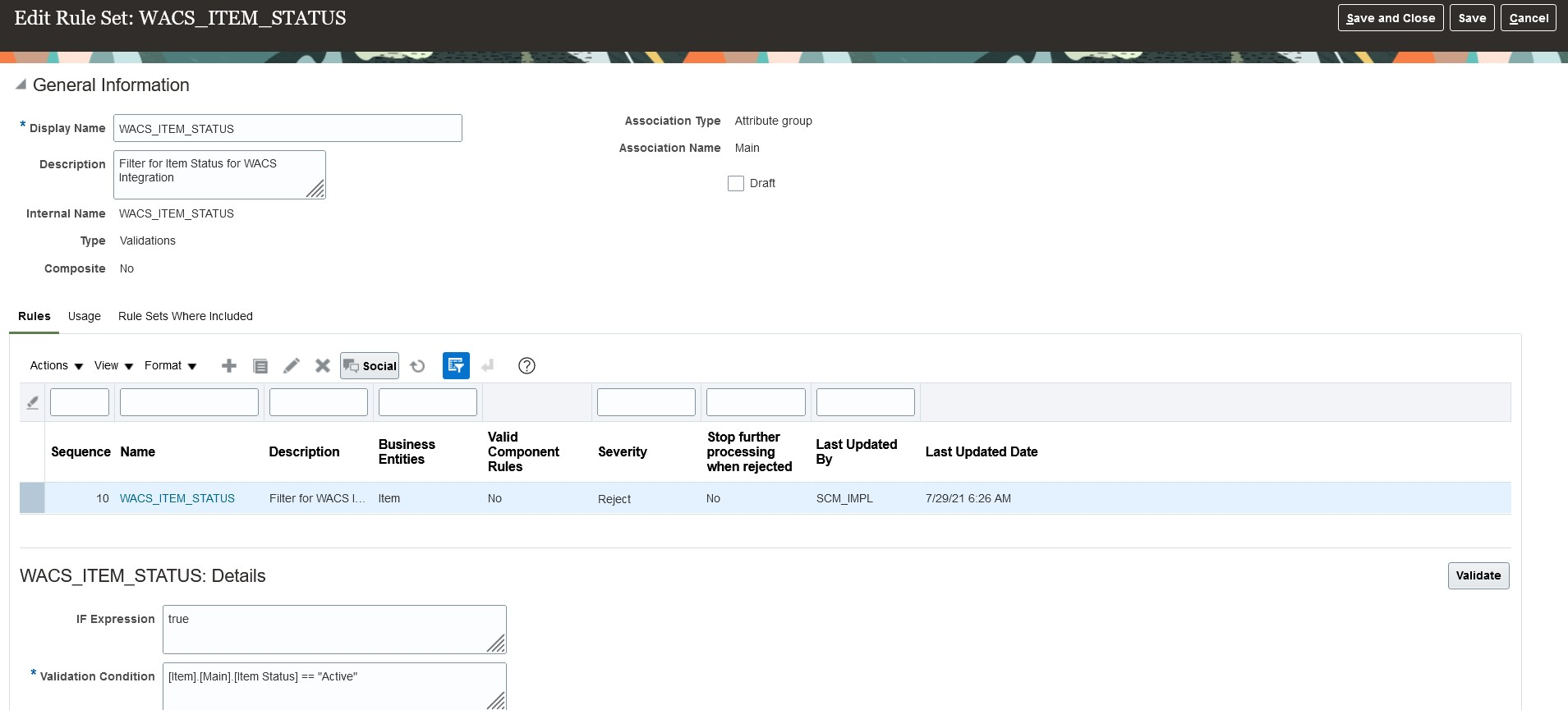Viewport: 1568px width, 710px height.
Task: Click the 'Attribute group' association type text
Action: click(774, 121)
